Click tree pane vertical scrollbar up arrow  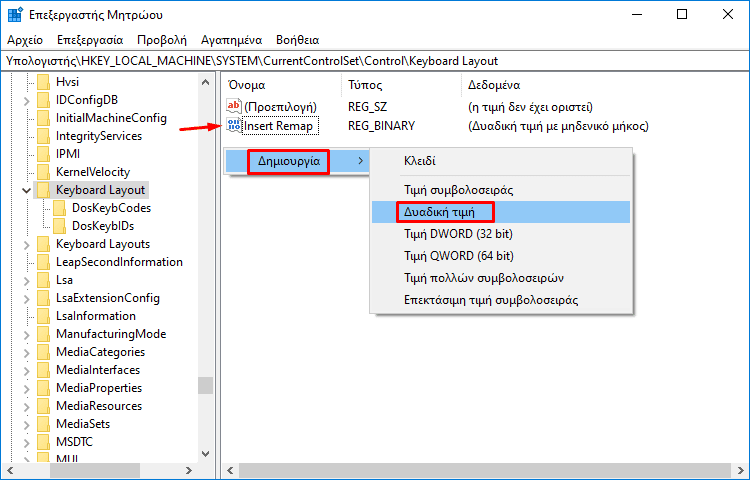coord(206,82)
